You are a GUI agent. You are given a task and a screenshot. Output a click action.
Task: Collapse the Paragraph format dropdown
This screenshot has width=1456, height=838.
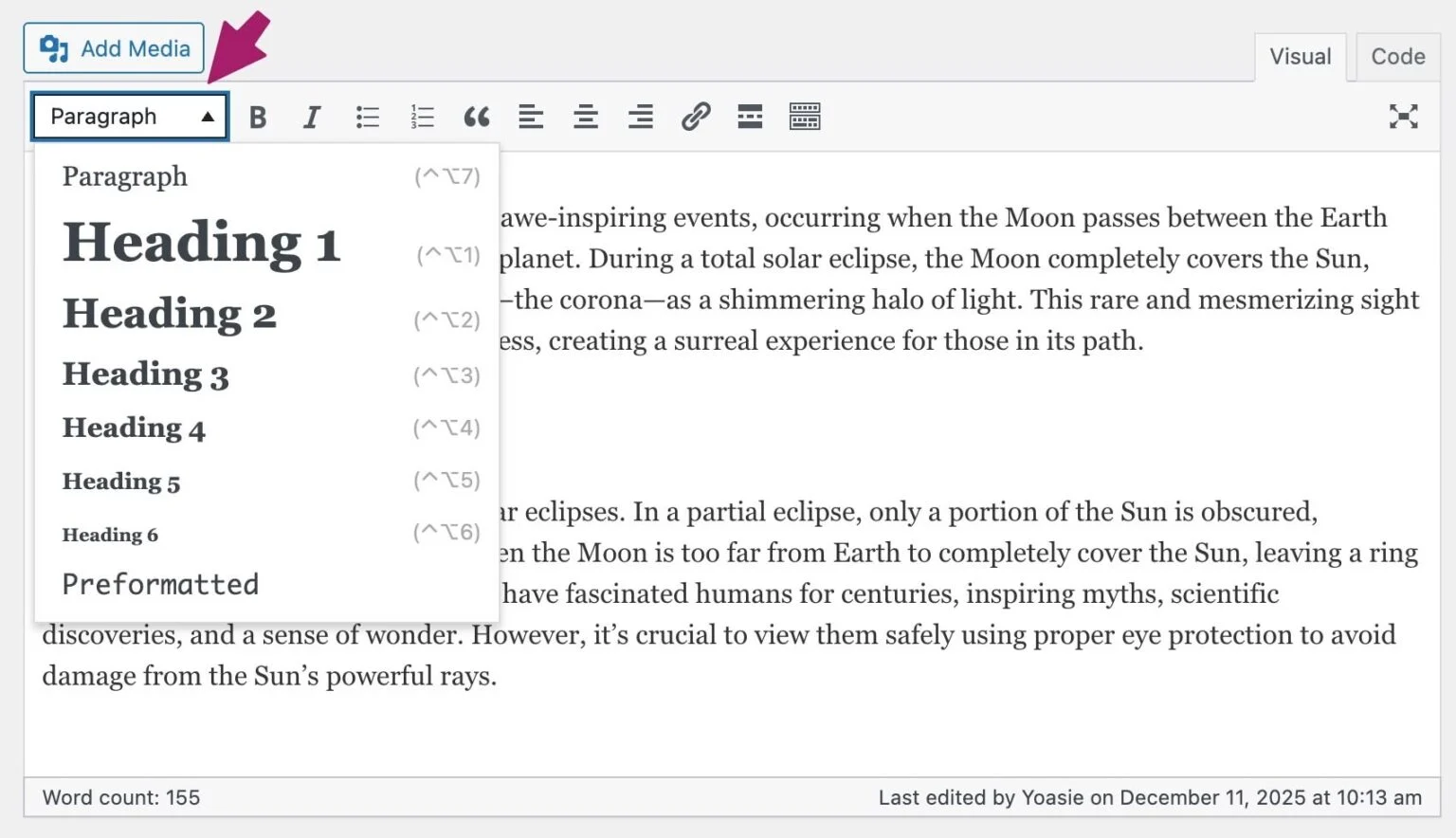(129, 116)
